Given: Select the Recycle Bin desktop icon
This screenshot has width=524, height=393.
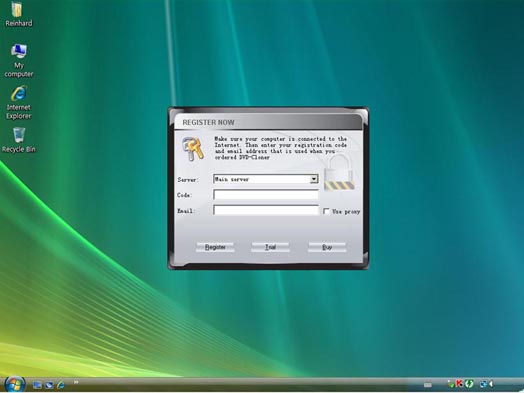Looking at the screenshot, I should [19, 140].
